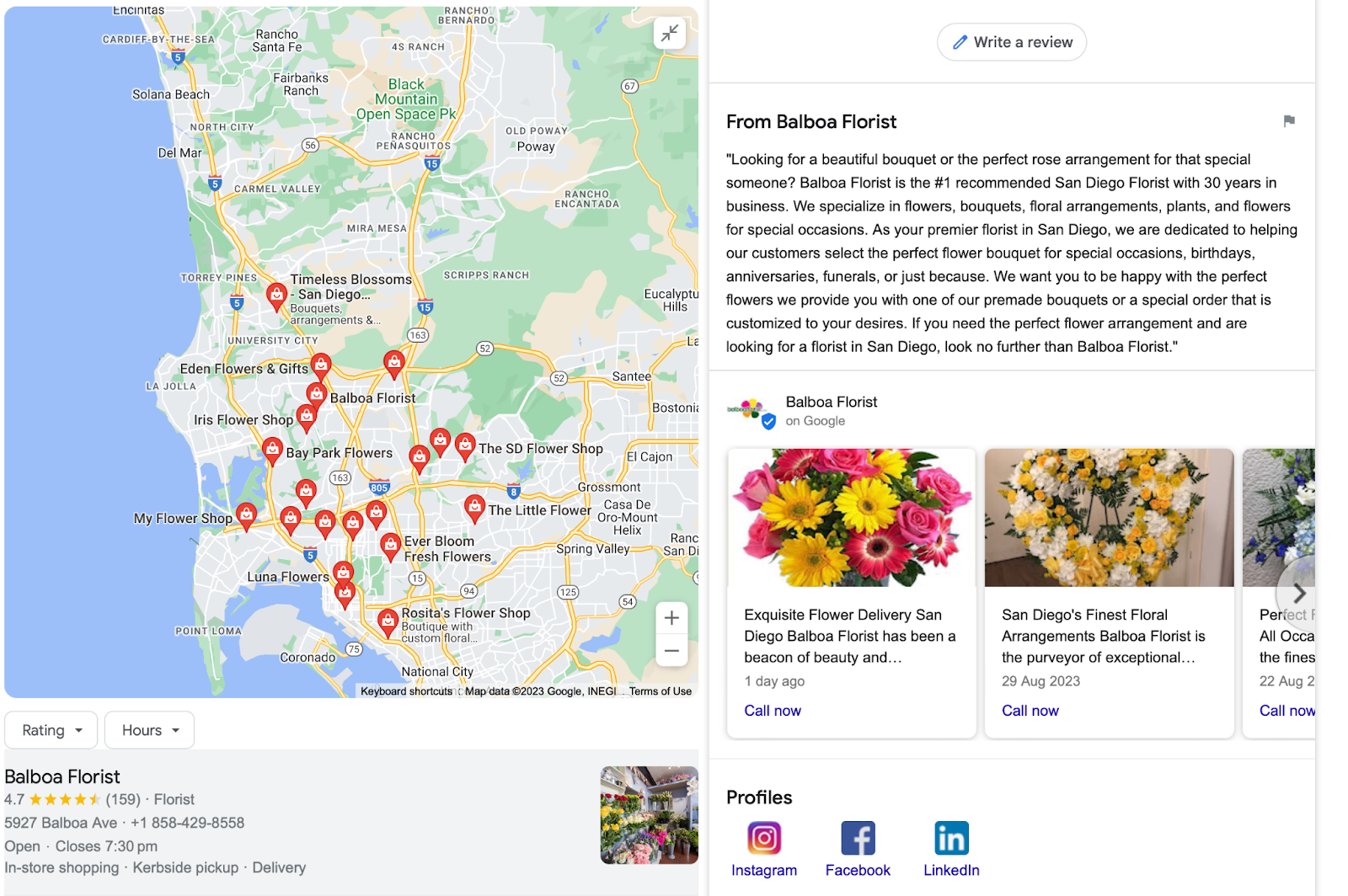Click the yellow floral wreath post image
The height and width of the screenshot is (896, 1348).
(x=1109, y=517)
